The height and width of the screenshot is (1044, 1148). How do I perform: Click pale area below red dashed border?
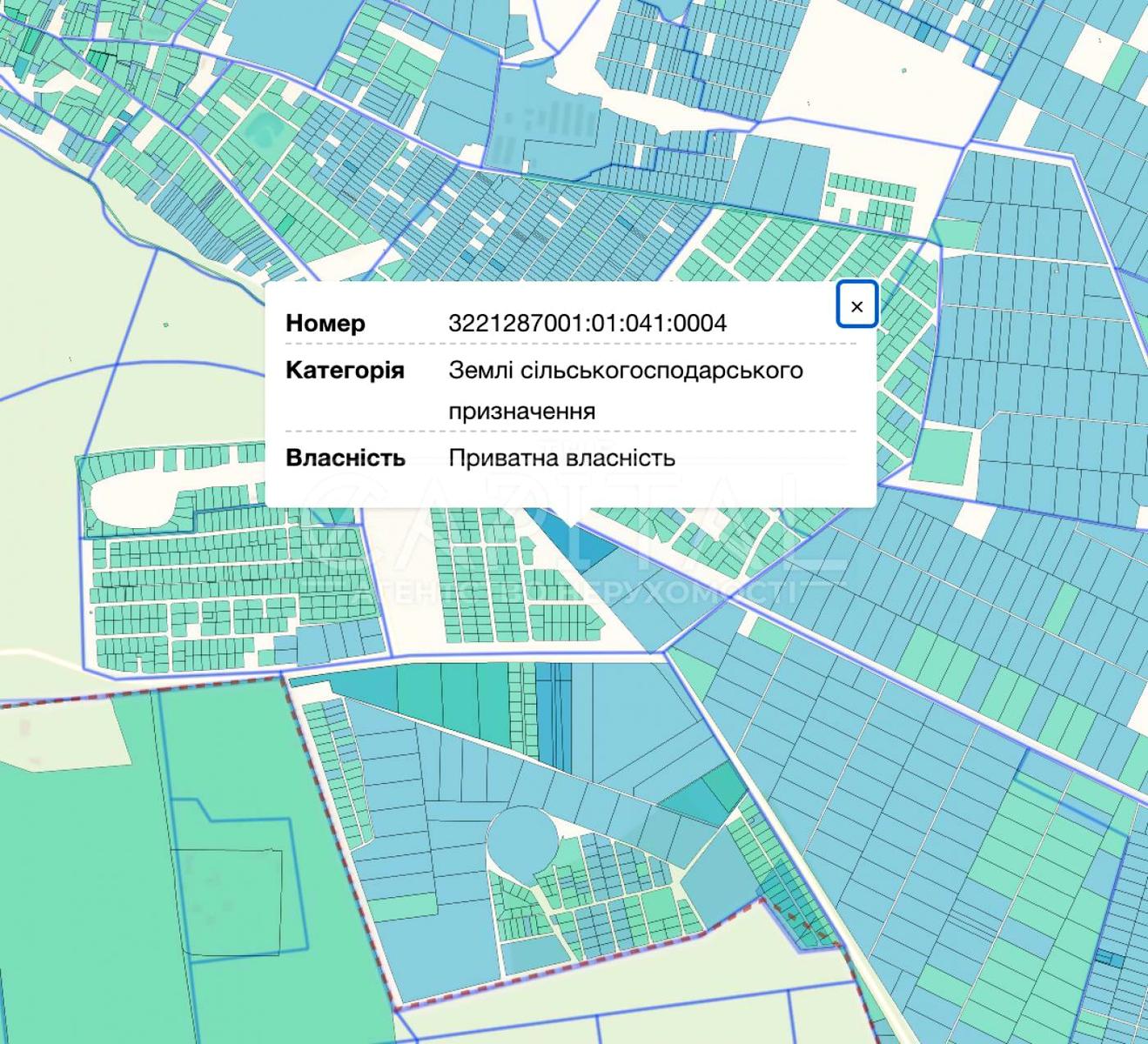609,983
